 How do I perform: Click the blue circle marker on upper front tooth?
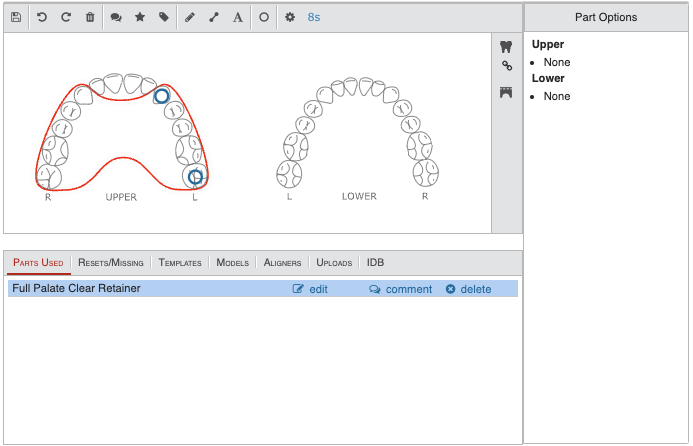[161, 96]
